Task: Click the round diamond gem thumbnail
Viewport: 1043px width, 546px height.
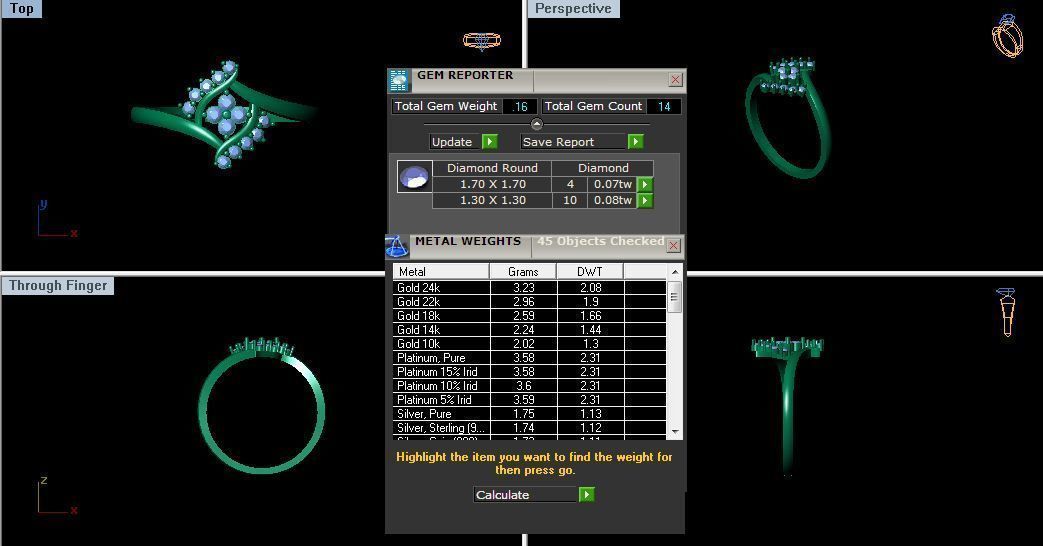Action: click(x=414, y=177)
